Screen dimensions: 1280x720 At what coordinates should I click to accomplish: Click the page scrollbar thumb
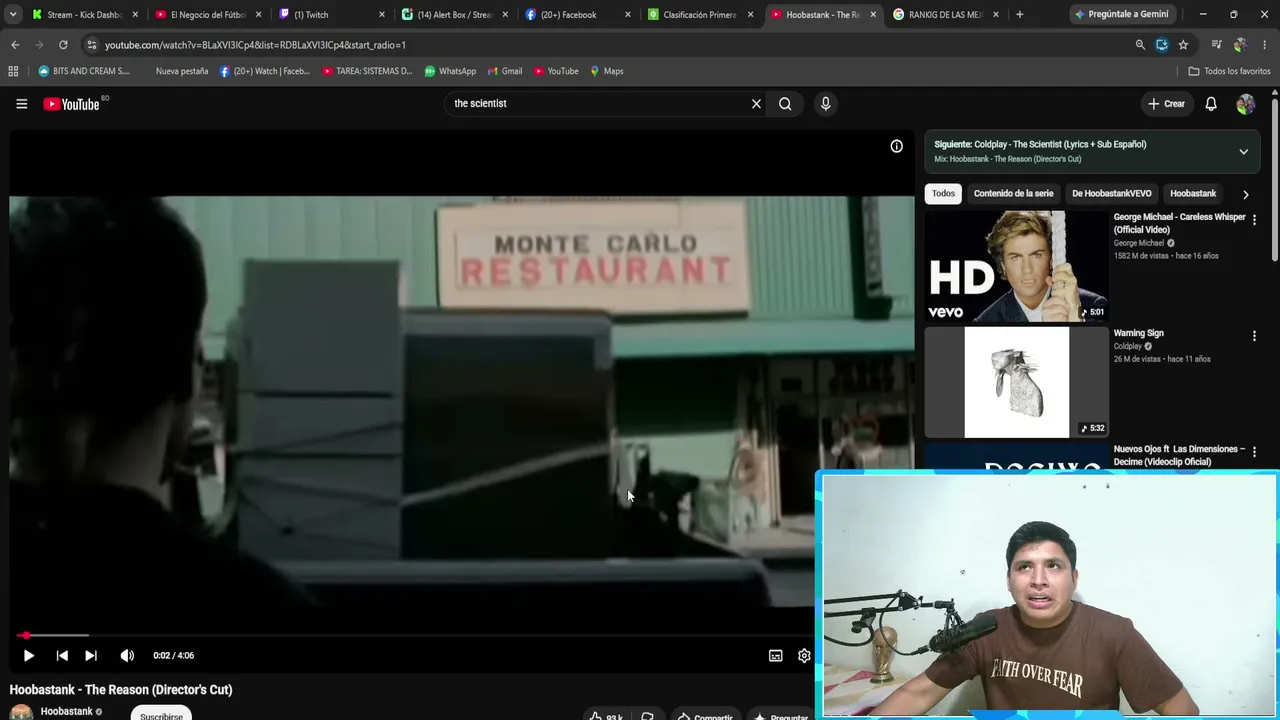1275,180
